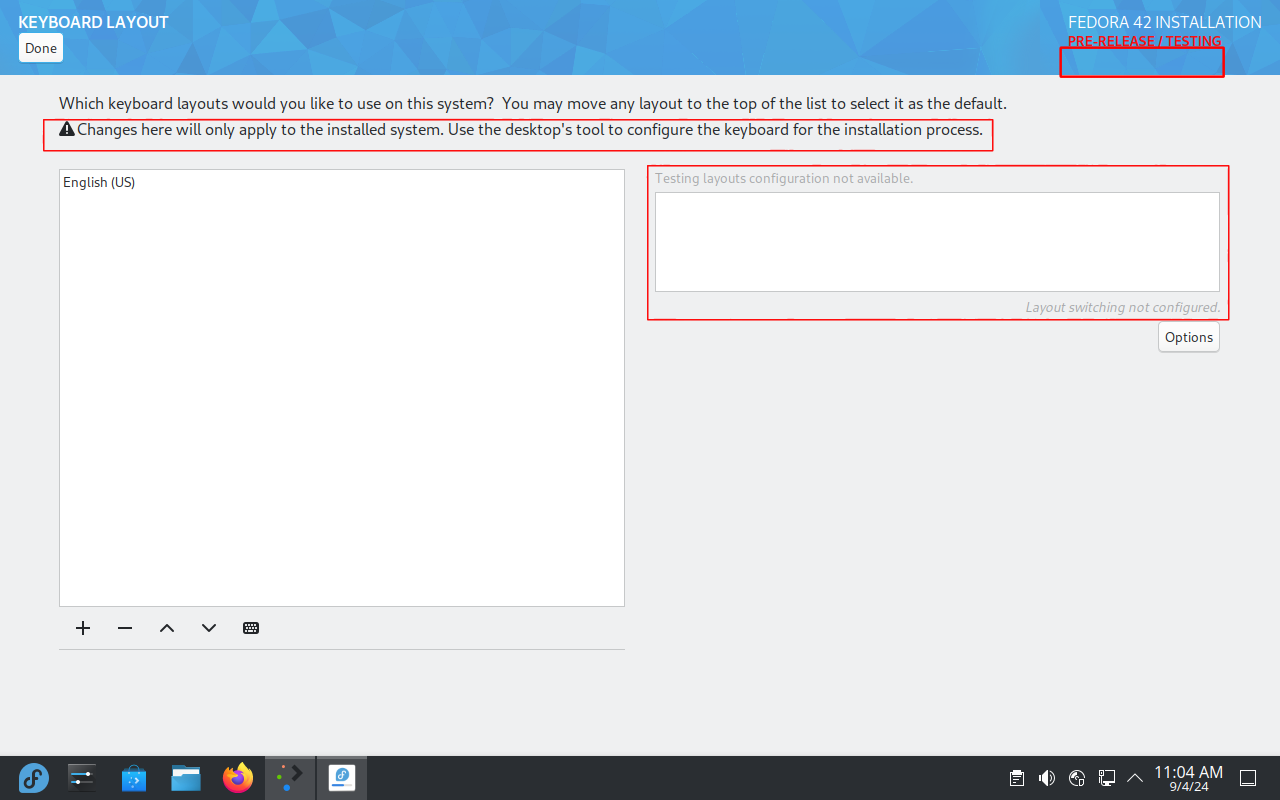Switch to the taskbar app with colored dots
The height and width of the screenshot is (800, 1280).
click(x=290, y=778)
